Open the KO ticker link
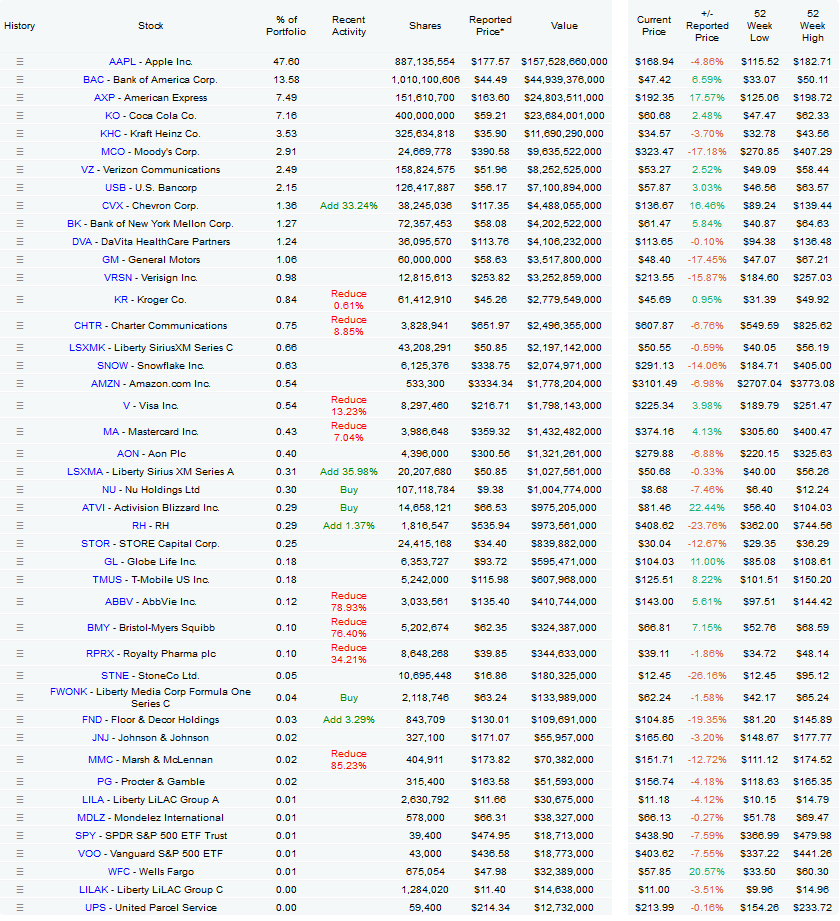840x921 pixels. coord(112,116)
